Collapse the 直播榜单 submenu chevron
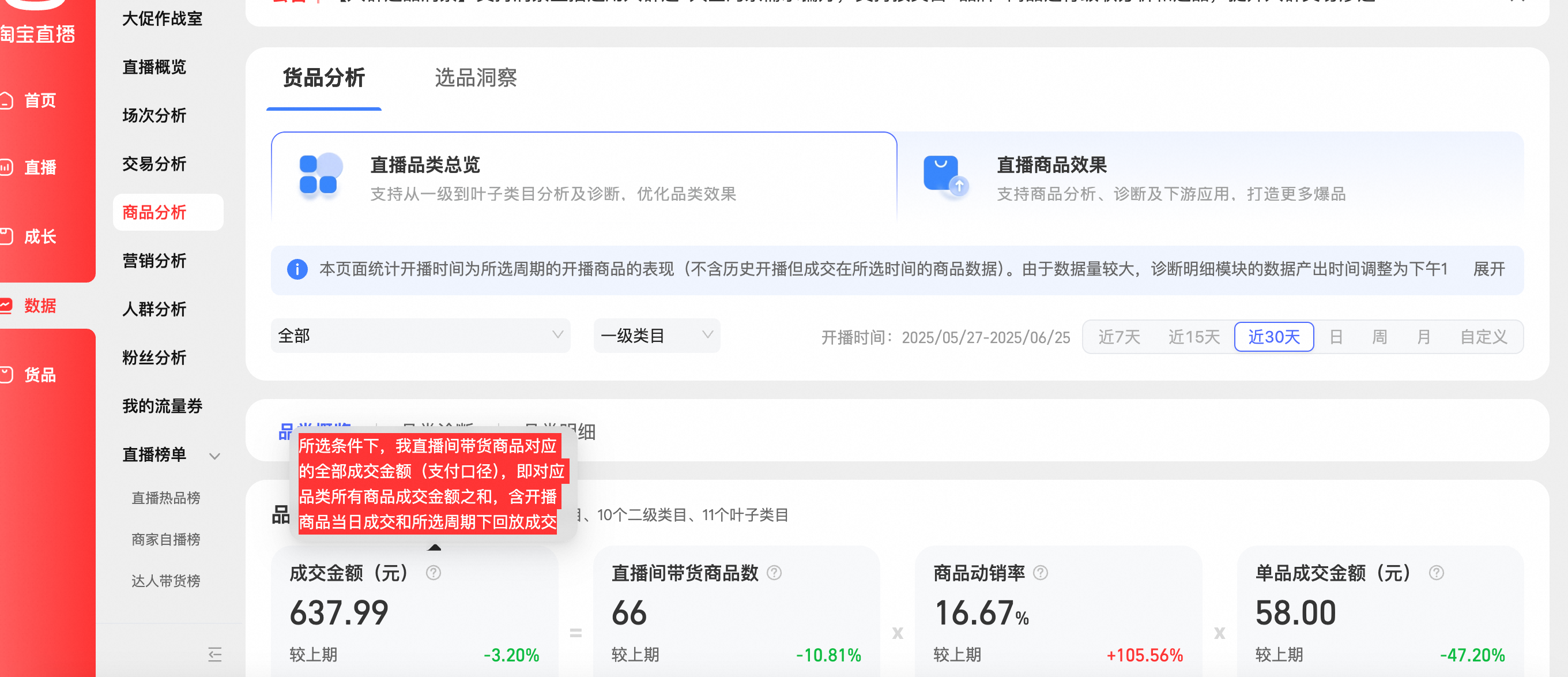1568x677 pixels. tap(214, 456)
